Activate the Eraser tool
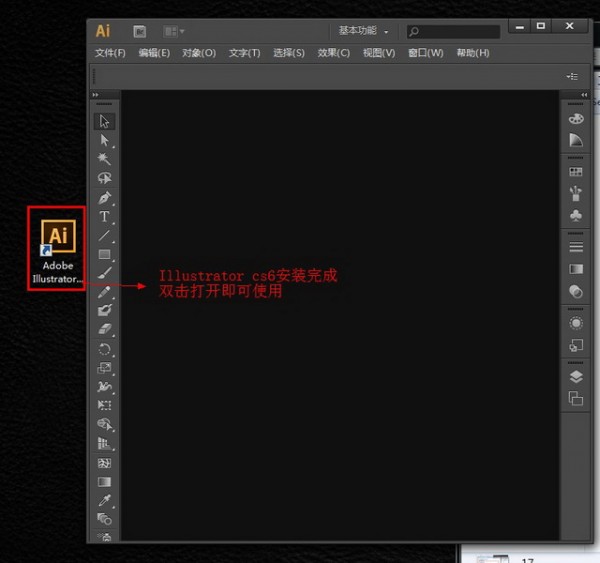600x563 pixels. coord(104,329)
